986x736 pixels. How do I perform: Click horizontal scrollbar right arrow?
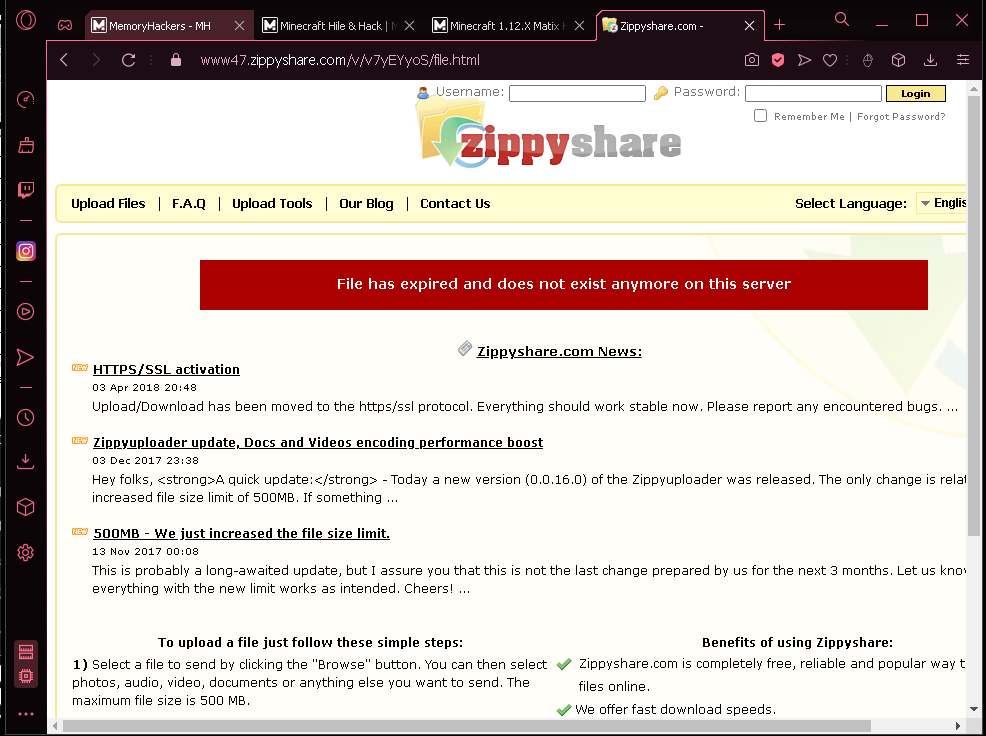click(x=958, y=726)
